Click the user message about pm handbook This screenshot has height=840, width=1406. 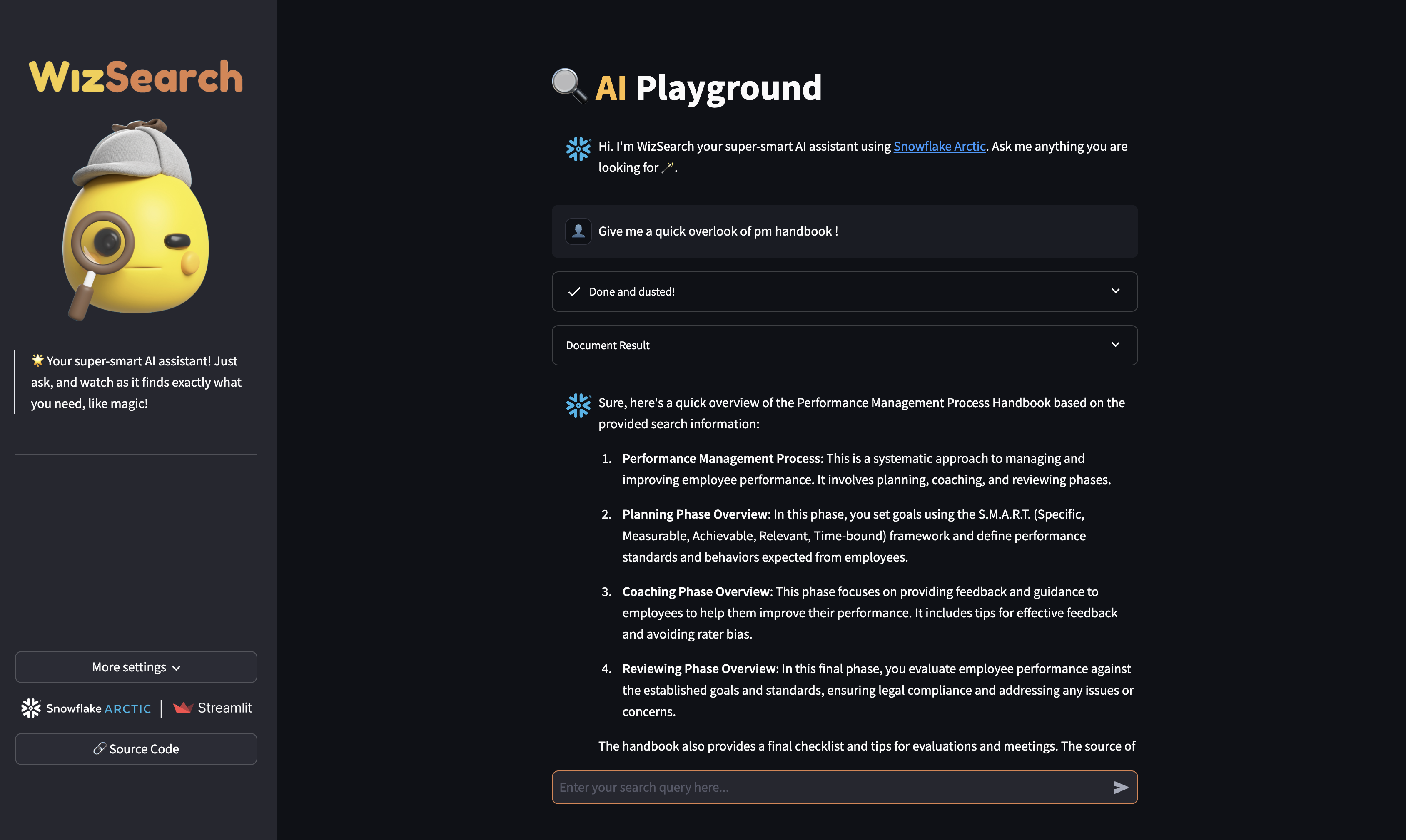click(x=718, y=231)
